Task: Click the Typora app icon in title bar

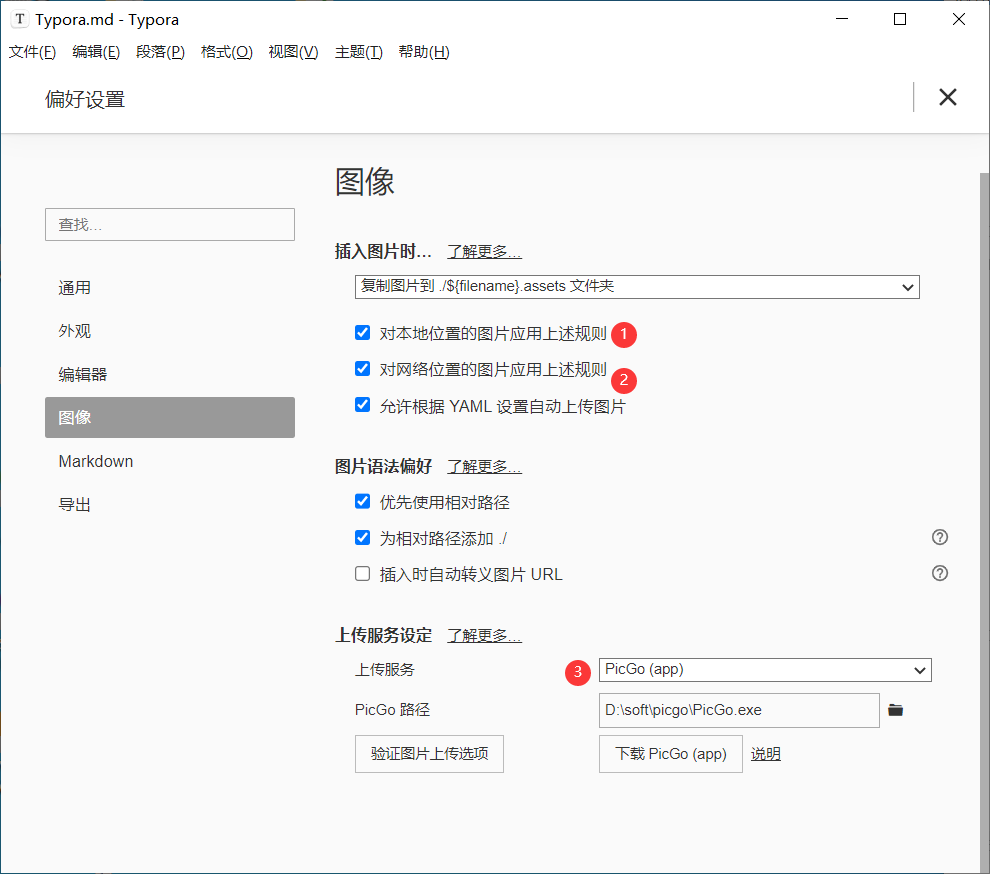Action: 20,20
